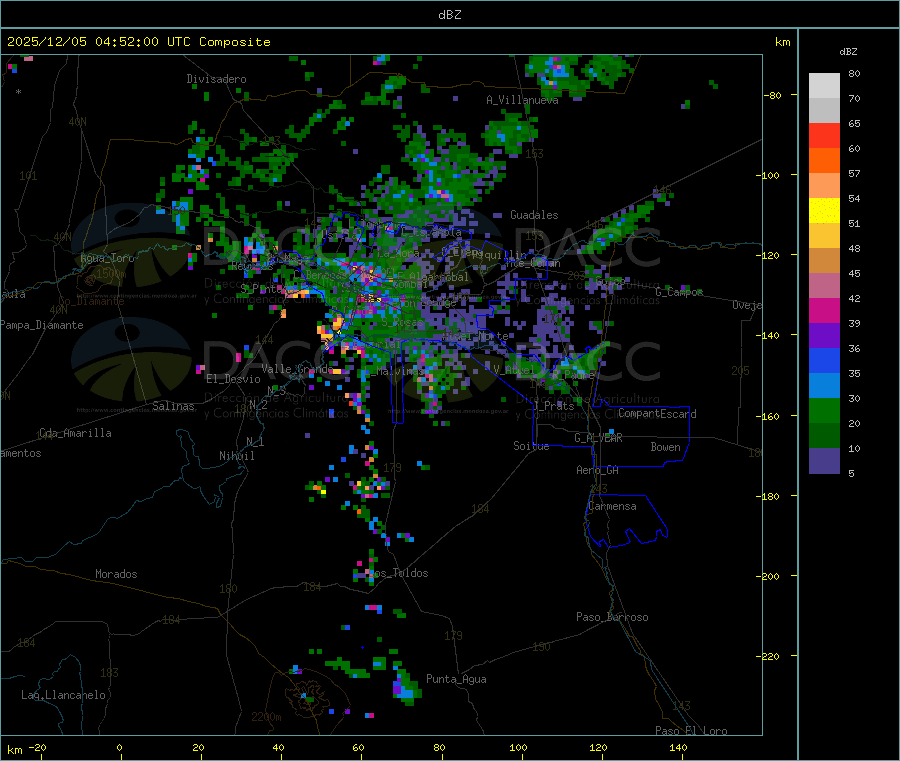Screen dimensions: 900x761
Task: Click the km label beside the -20 tick
Action: tap(14, 750)
